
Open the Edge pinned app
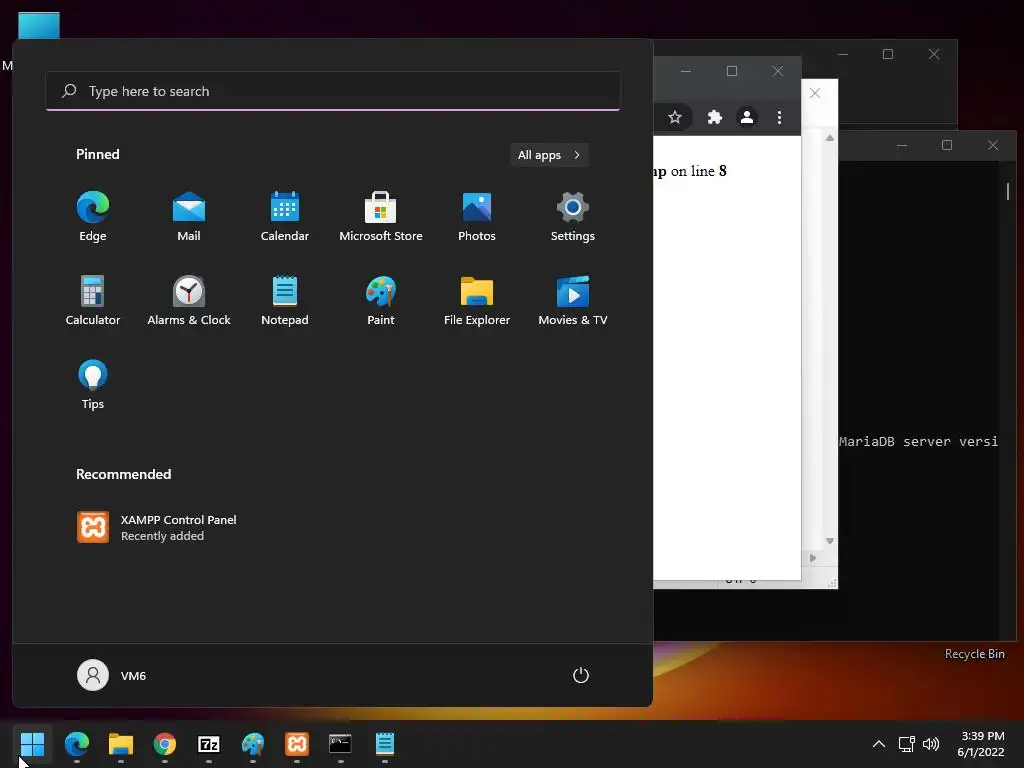click(93, 217)
